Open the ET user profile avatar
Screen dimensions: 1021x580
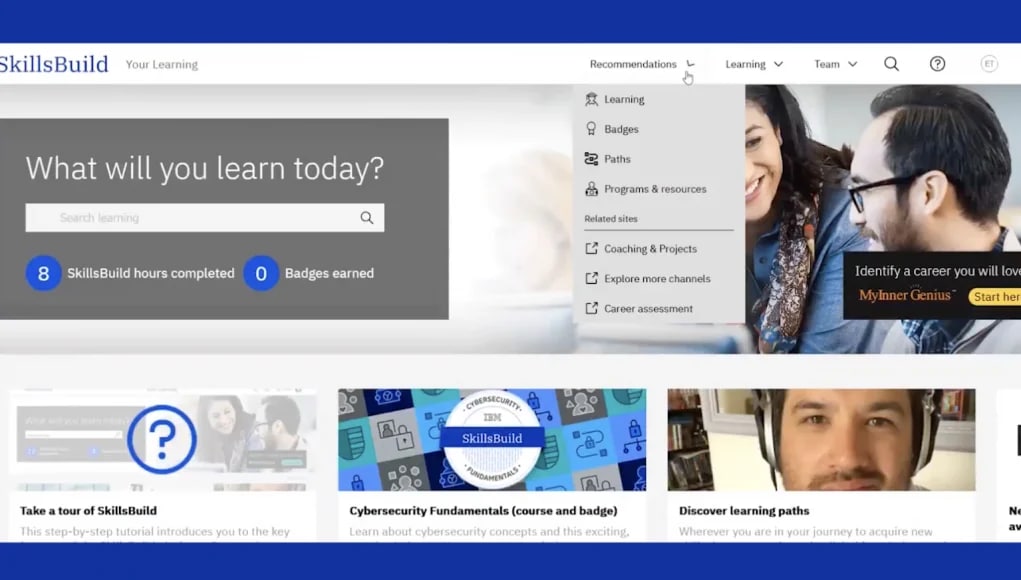point(989,64)
